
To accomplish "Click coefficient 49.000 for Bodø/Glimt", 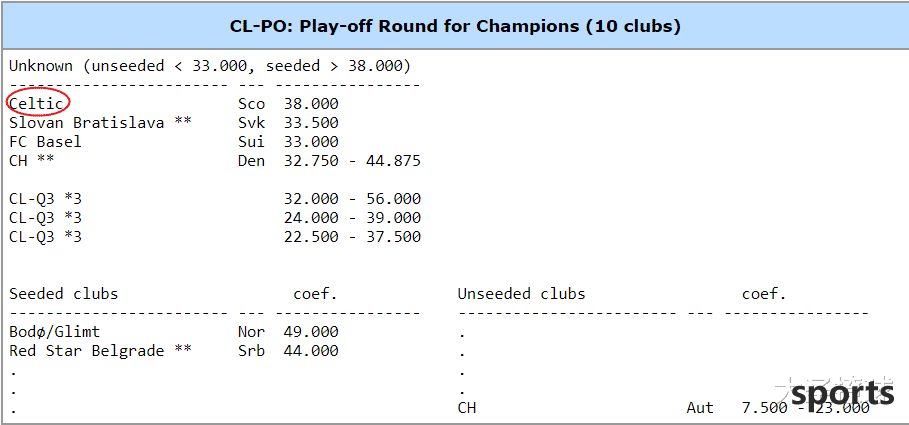I will click(311, 332).
